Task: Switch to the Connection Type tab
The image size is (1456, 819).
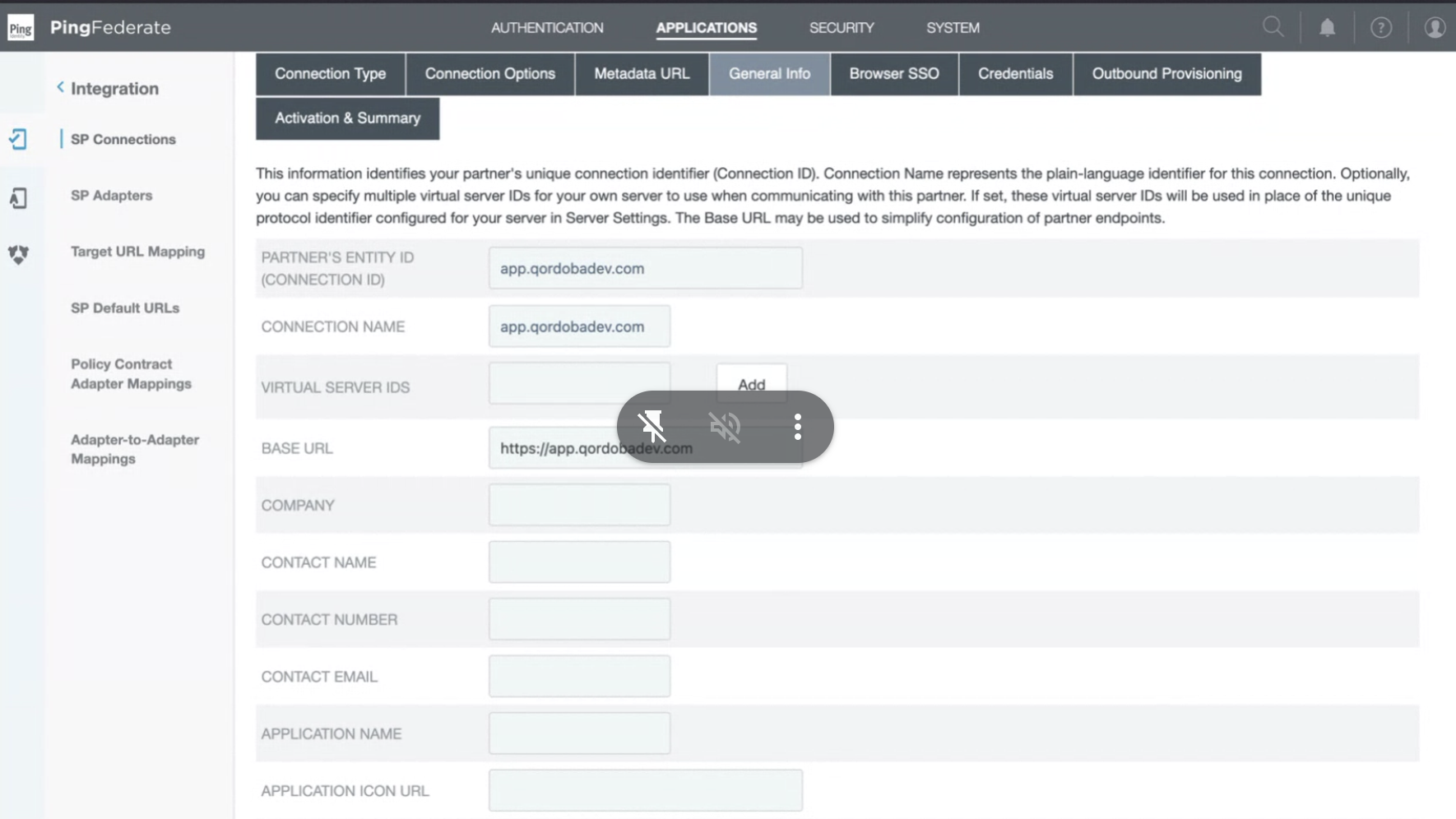Action: click(x=331, y=74)
